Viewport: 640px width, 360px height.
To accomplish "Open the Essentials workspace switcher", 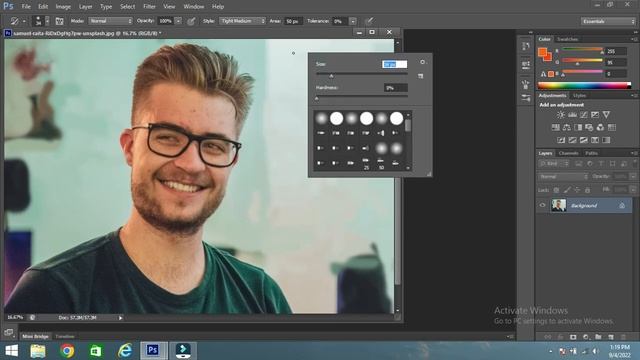I will 608,21.
